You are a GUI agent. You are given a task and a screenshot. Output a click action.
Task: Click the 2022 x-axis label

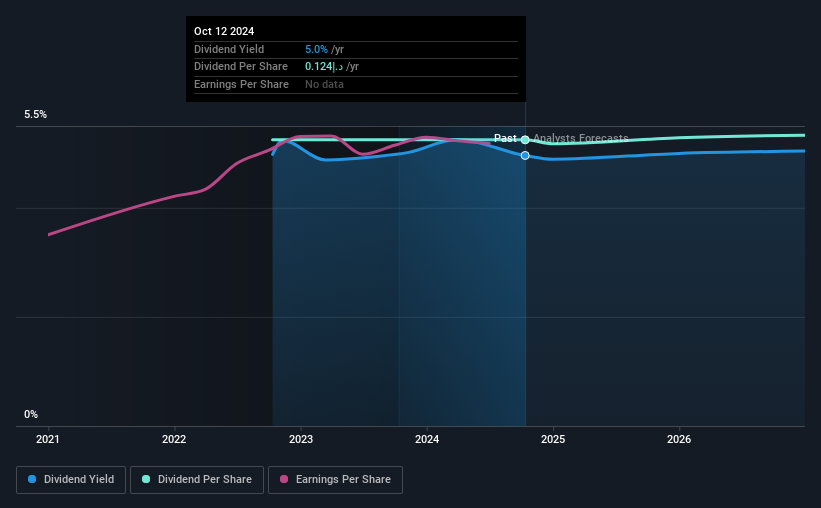174,439
